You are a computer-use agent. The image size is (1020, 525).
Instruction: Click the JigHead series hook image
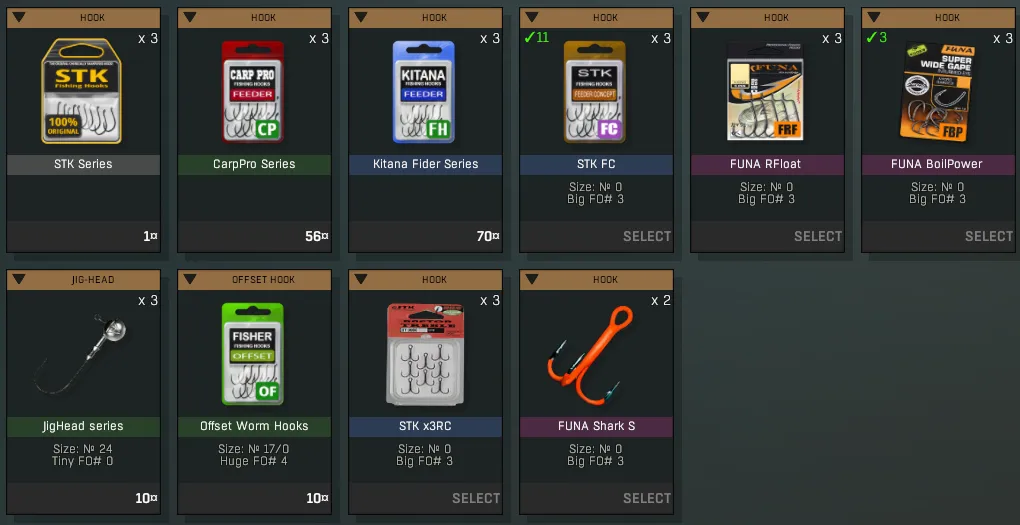point(82,354)
